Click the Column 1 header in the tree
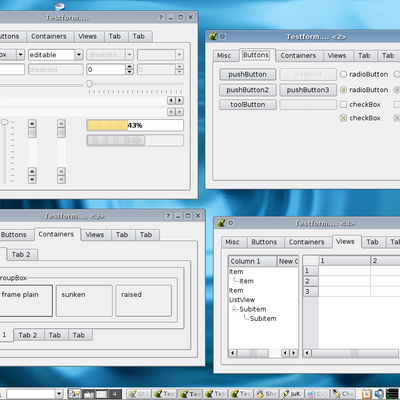This screenshot has height=400, width=400. [x=253, y=261]
